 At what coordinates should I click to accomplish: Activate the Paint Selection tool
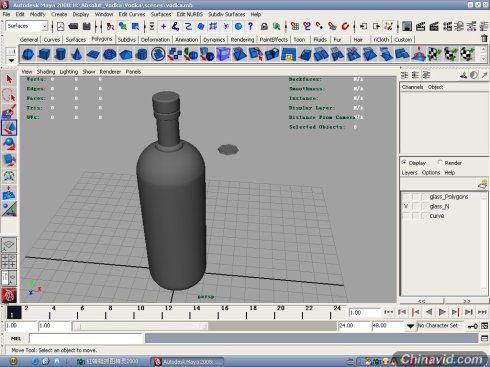pos(9,112)
